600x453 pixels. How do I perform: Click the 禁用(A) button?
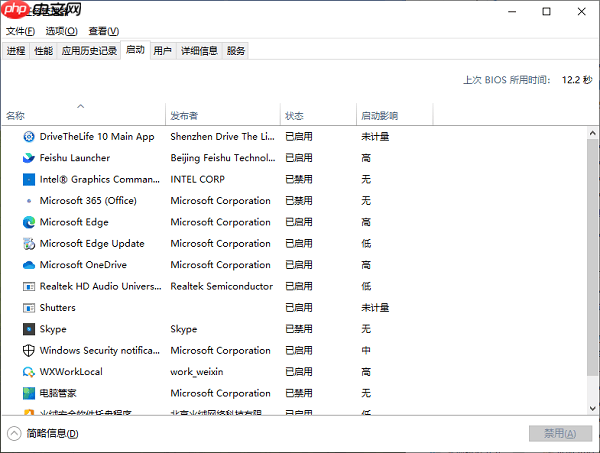pyautogui.click(x=560, y=433)
